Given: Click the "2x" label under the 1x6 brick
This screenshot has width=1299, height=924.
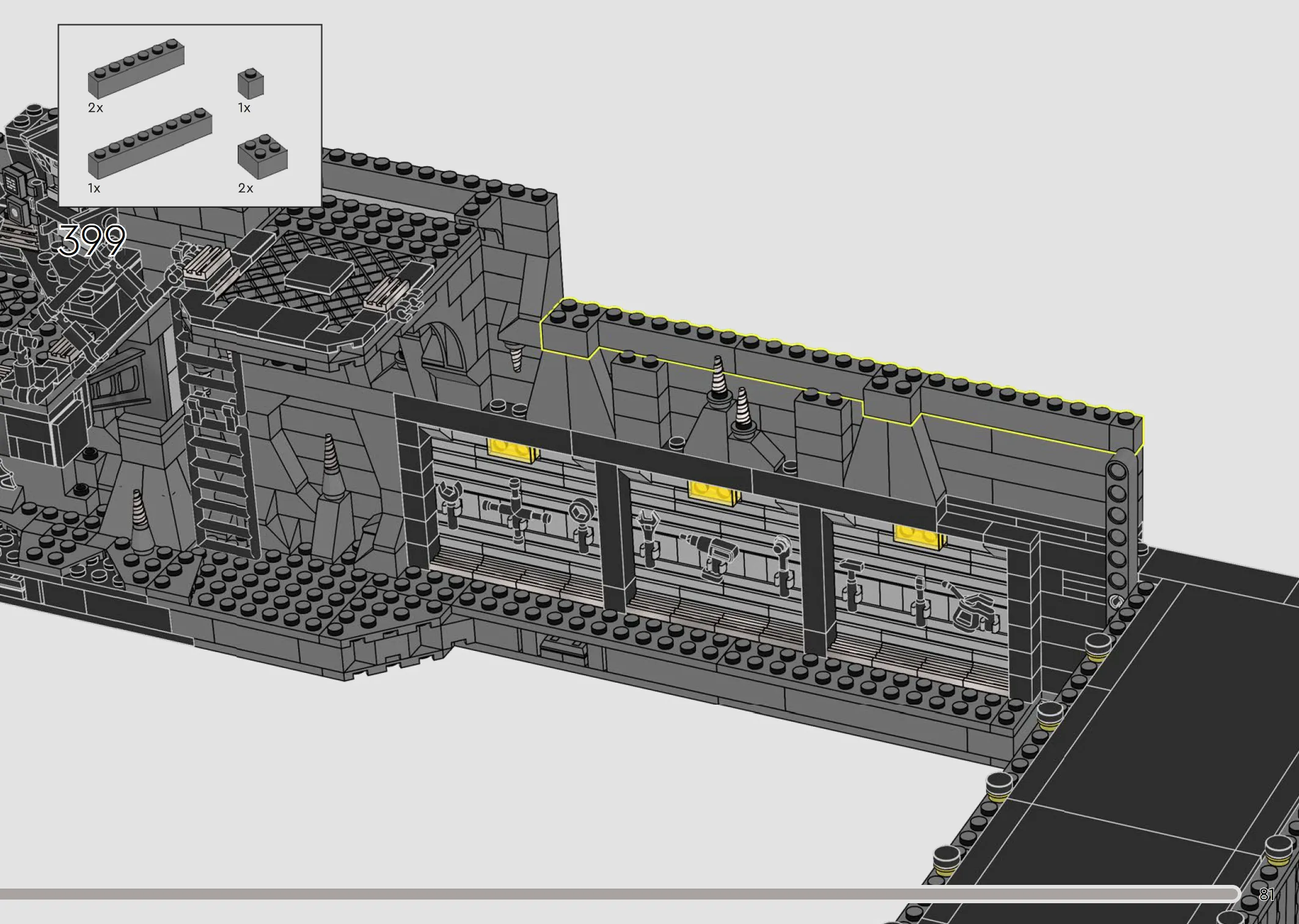Looking at the screenshot, I should [x=95, y=108].
